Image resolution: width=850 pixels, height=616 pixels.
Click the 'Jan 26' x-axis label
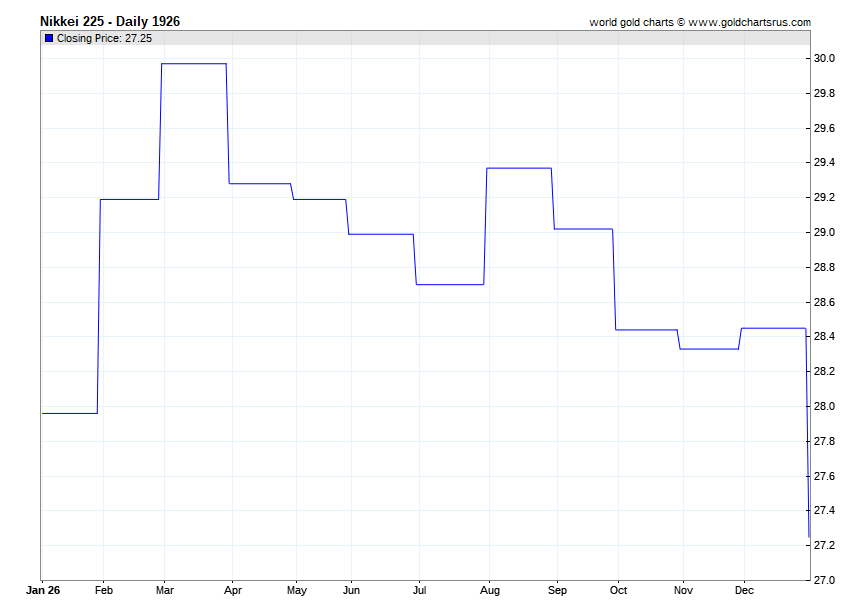coord(43,590)
